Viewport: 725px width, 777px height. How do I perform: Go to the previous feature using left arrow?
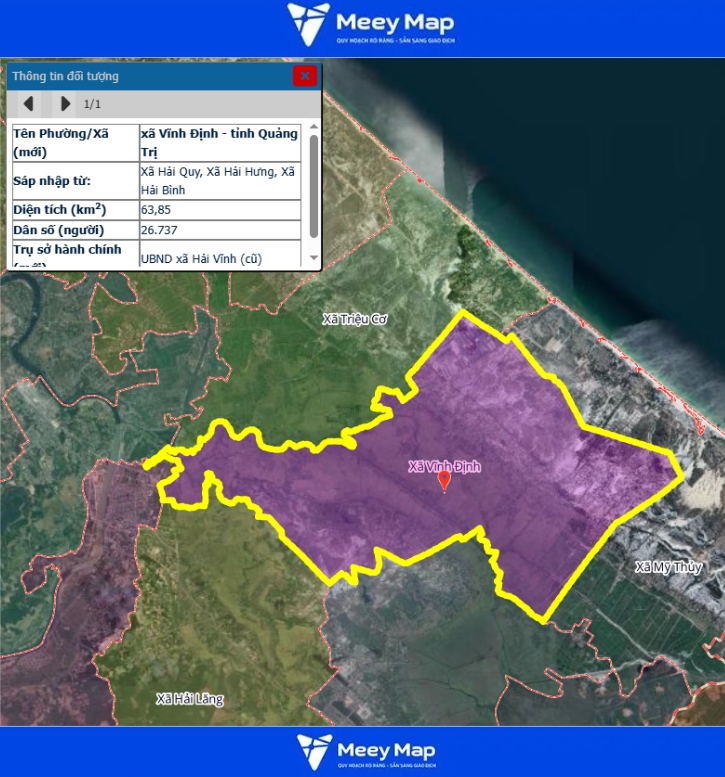click(29, 103)
